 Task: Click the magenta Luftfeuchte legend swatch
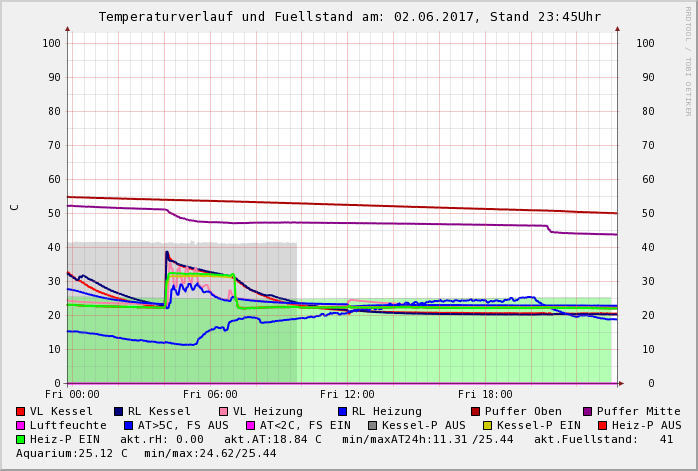[20, 425]
